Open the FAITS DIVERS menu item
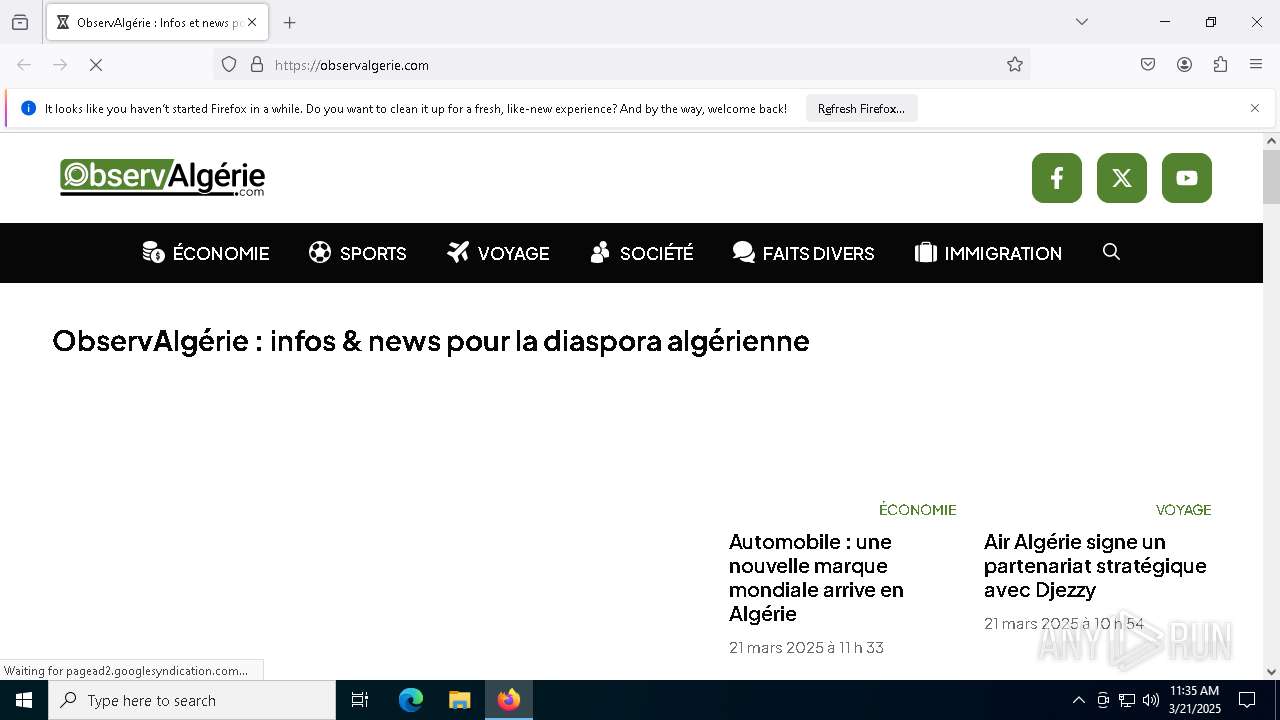This screenshot has width=1280, height=720. [803, 253]
